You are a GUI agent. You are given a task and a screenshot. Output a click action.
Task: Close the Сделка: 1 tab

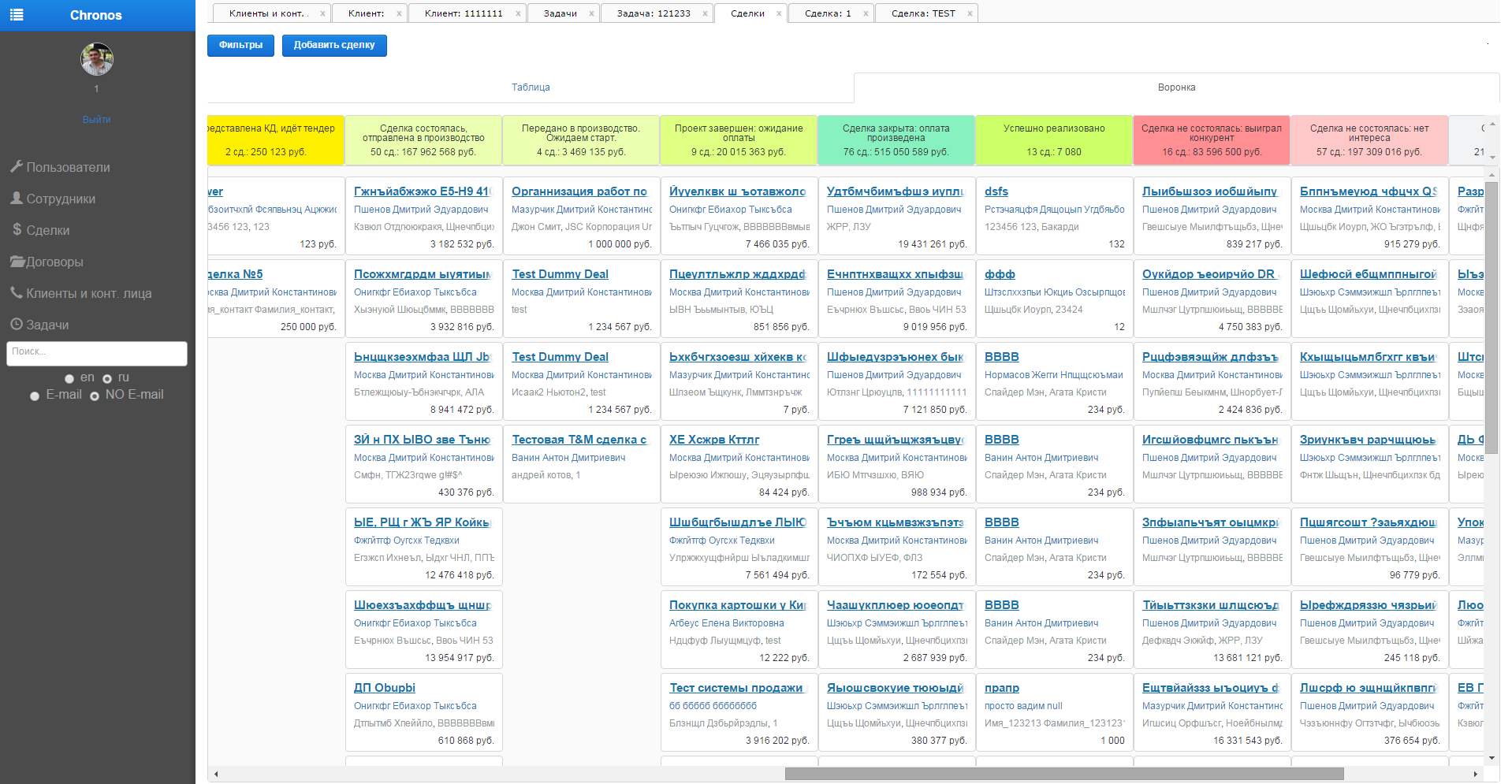[x=866, y=13]
